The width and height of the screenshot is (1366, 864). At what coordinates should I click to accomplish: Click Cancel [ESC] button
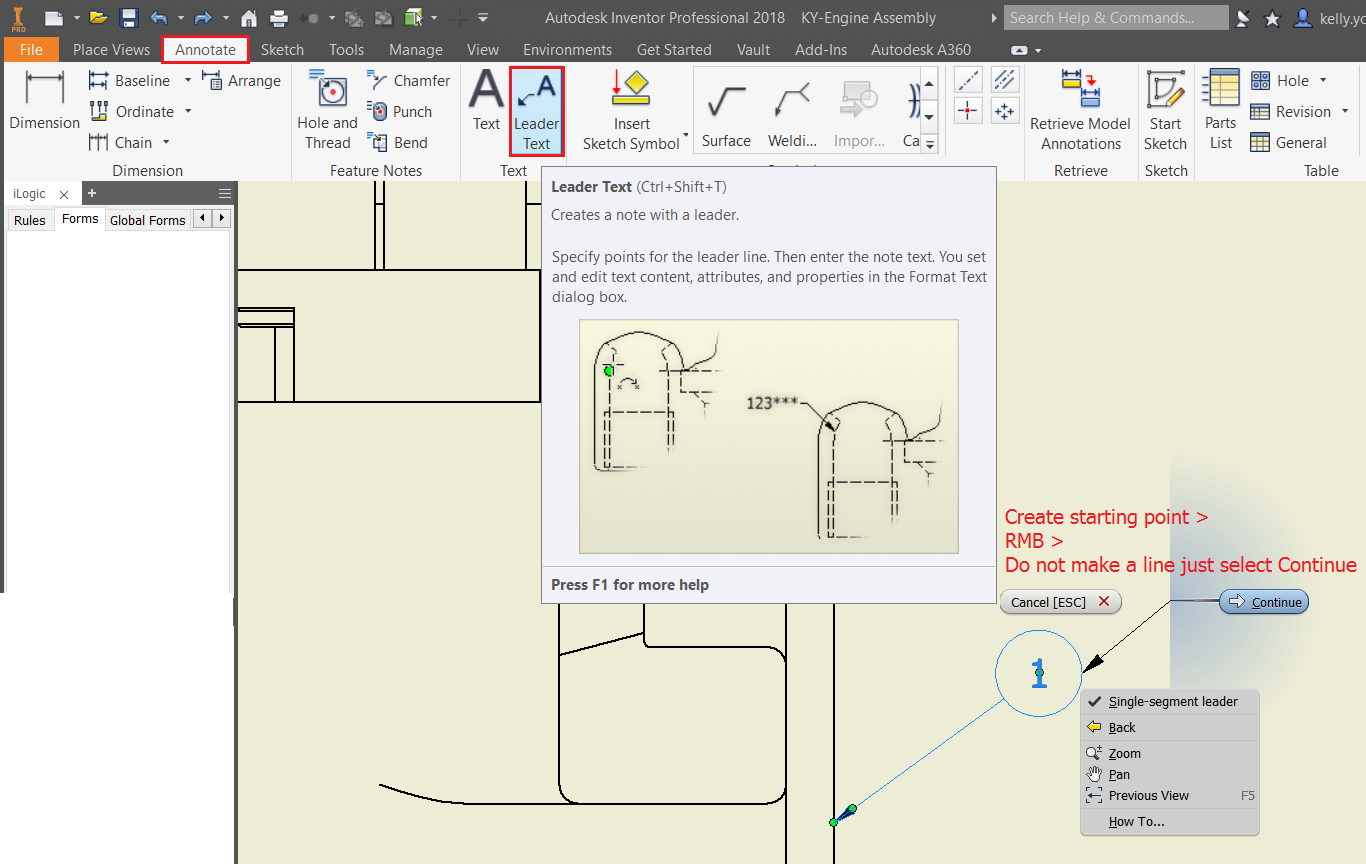(x=1061, y=602)
